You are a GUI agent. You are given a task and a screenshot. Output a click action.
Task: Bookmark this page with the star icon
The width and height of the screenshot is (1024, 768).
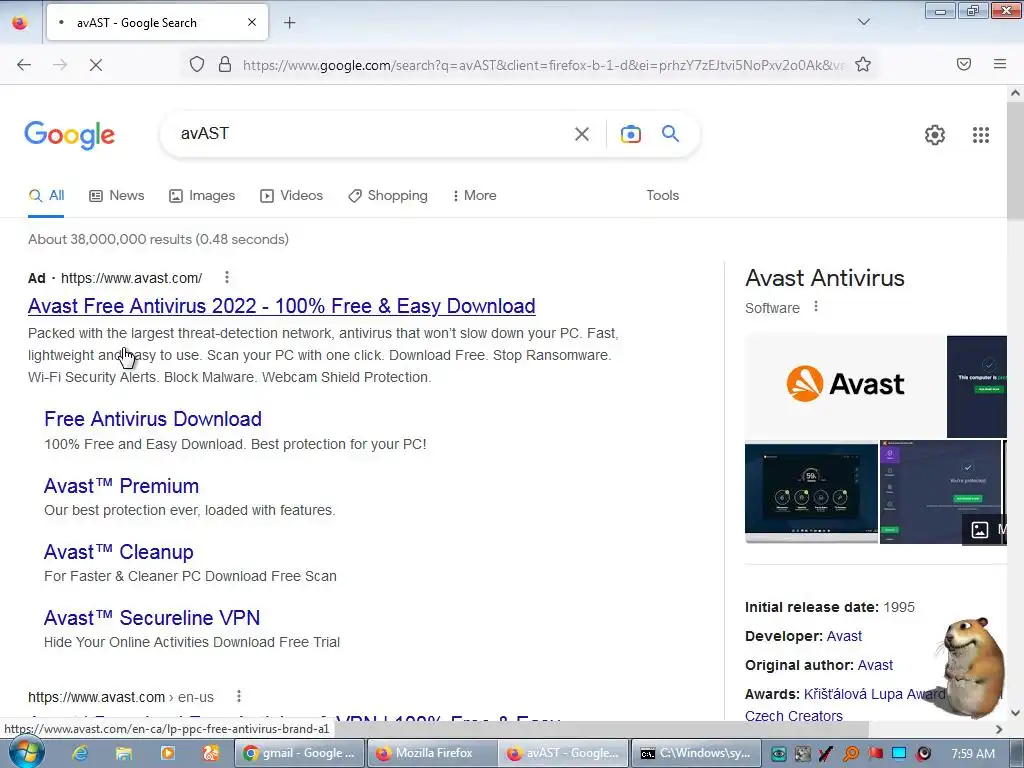863,64
